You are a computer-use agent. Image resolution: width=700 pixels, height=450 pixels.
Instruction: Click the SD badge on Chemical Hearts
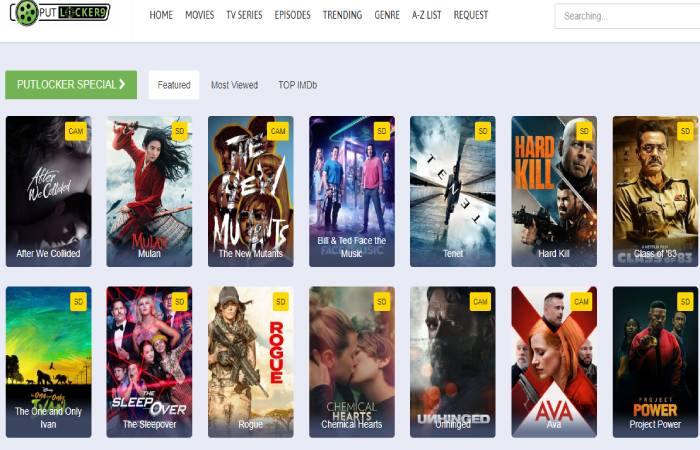382,302
